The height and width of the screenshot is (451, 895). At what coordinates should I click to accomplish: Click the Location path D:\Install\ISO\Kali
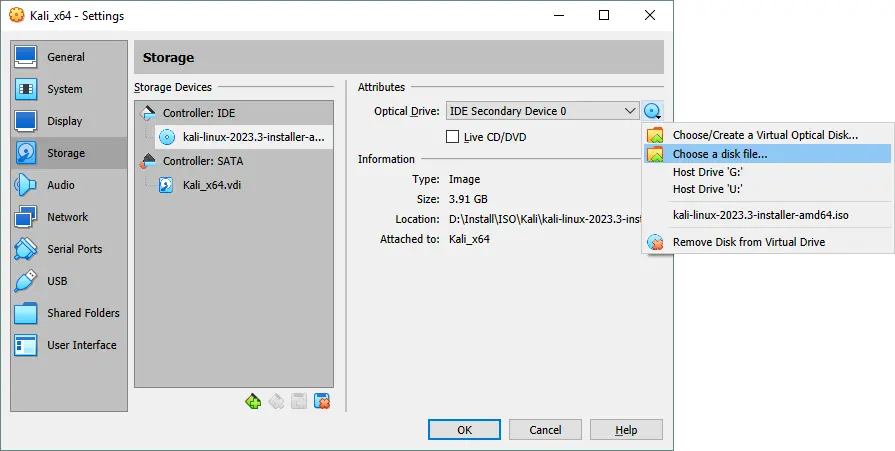(x=545, y=219)
